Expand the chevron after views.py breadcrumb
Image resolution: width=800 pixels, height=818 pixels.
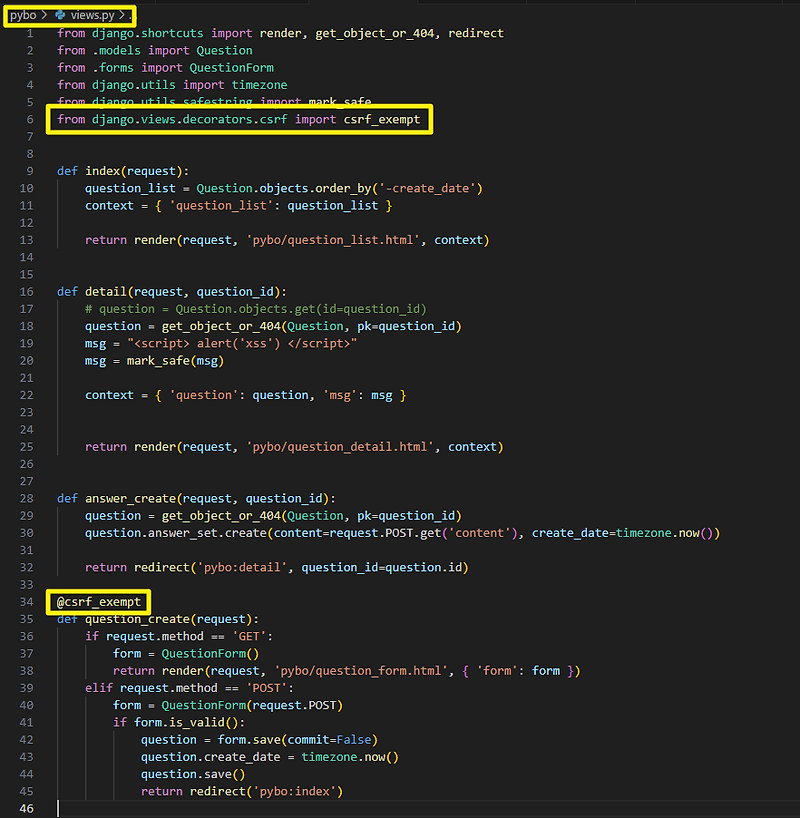click(123, 15)
